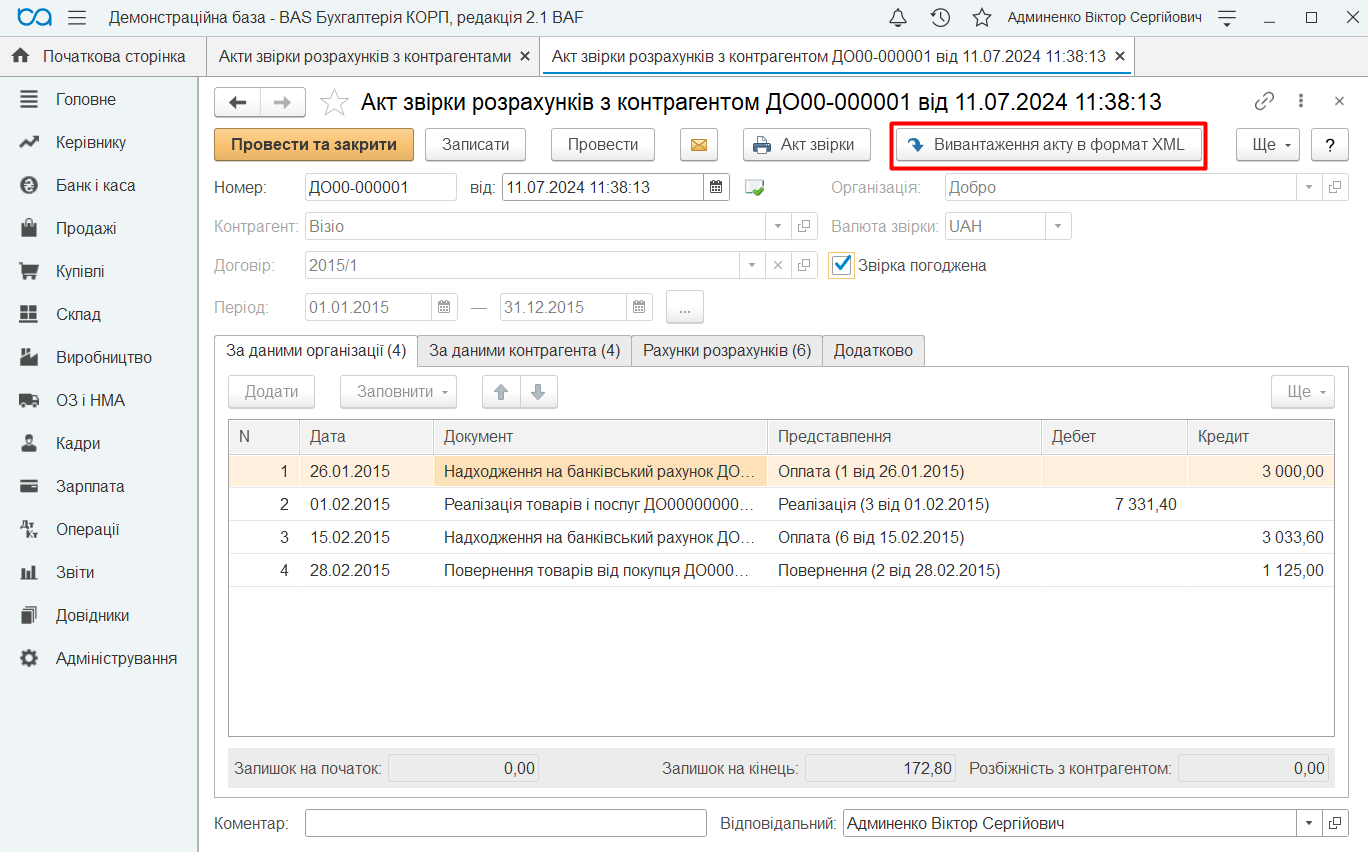
Task: Expand the Організація dropdown arrow
Action: coord(1310,187)
